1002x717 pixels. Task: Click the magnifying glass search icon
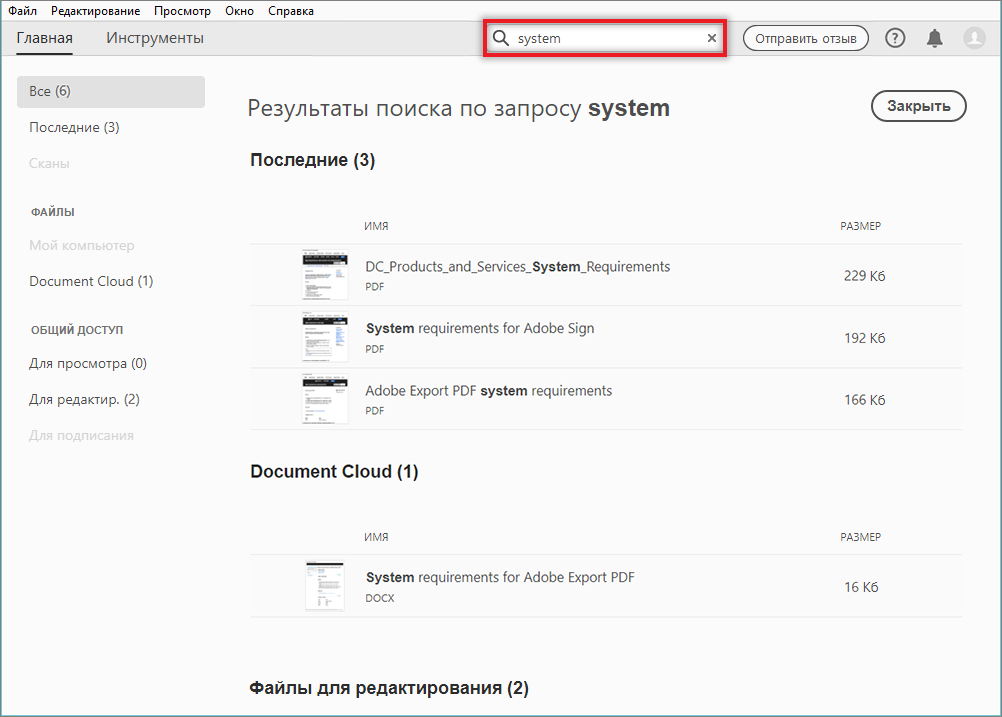(501, 38)
